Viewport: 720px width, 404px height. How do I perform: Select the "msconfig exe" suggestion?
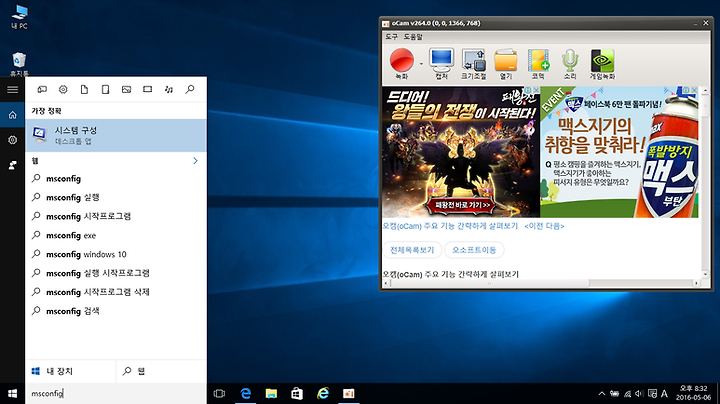click(x=116, y=236)
